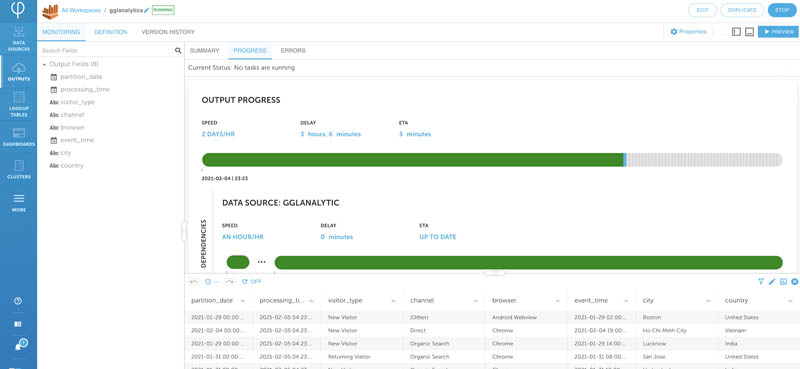This screenshot has height=369, width=800.
Task: Open Dashboards in the sidebar
Action: click(18, 137)
